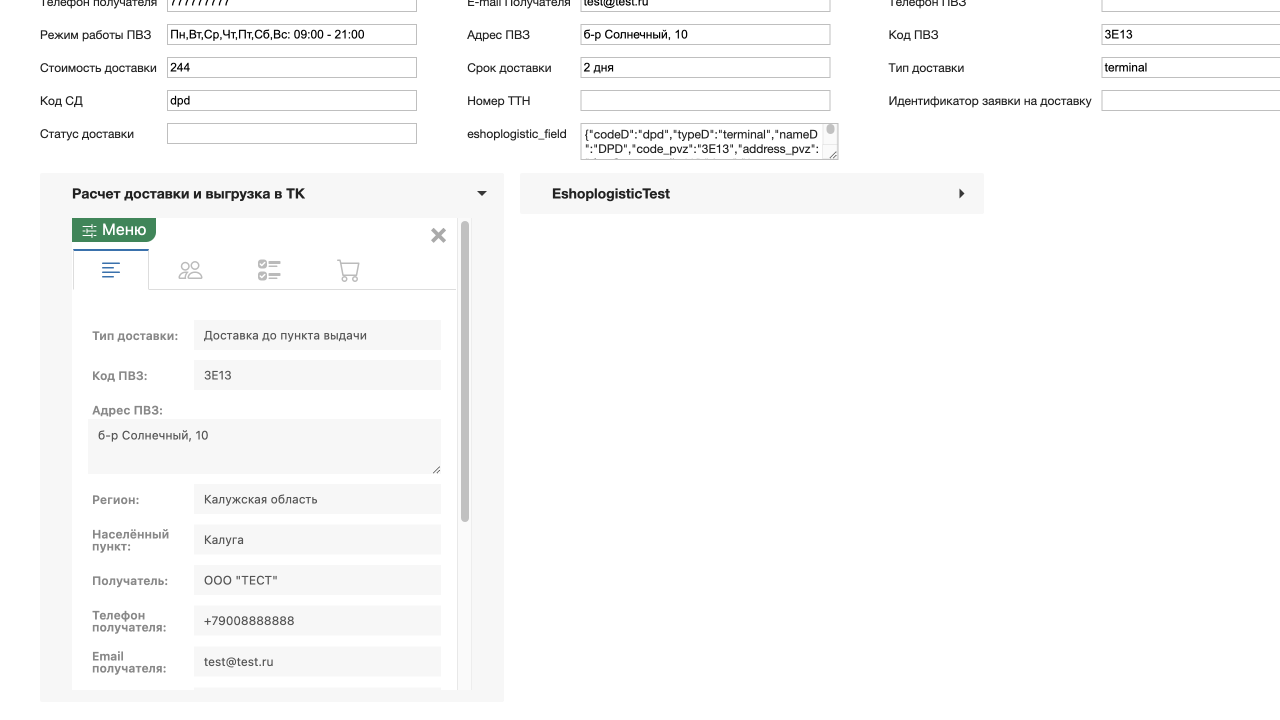Click the Регион field Калужская область
This screenshot has height=720, width=1280.
[x=316, y=499]
